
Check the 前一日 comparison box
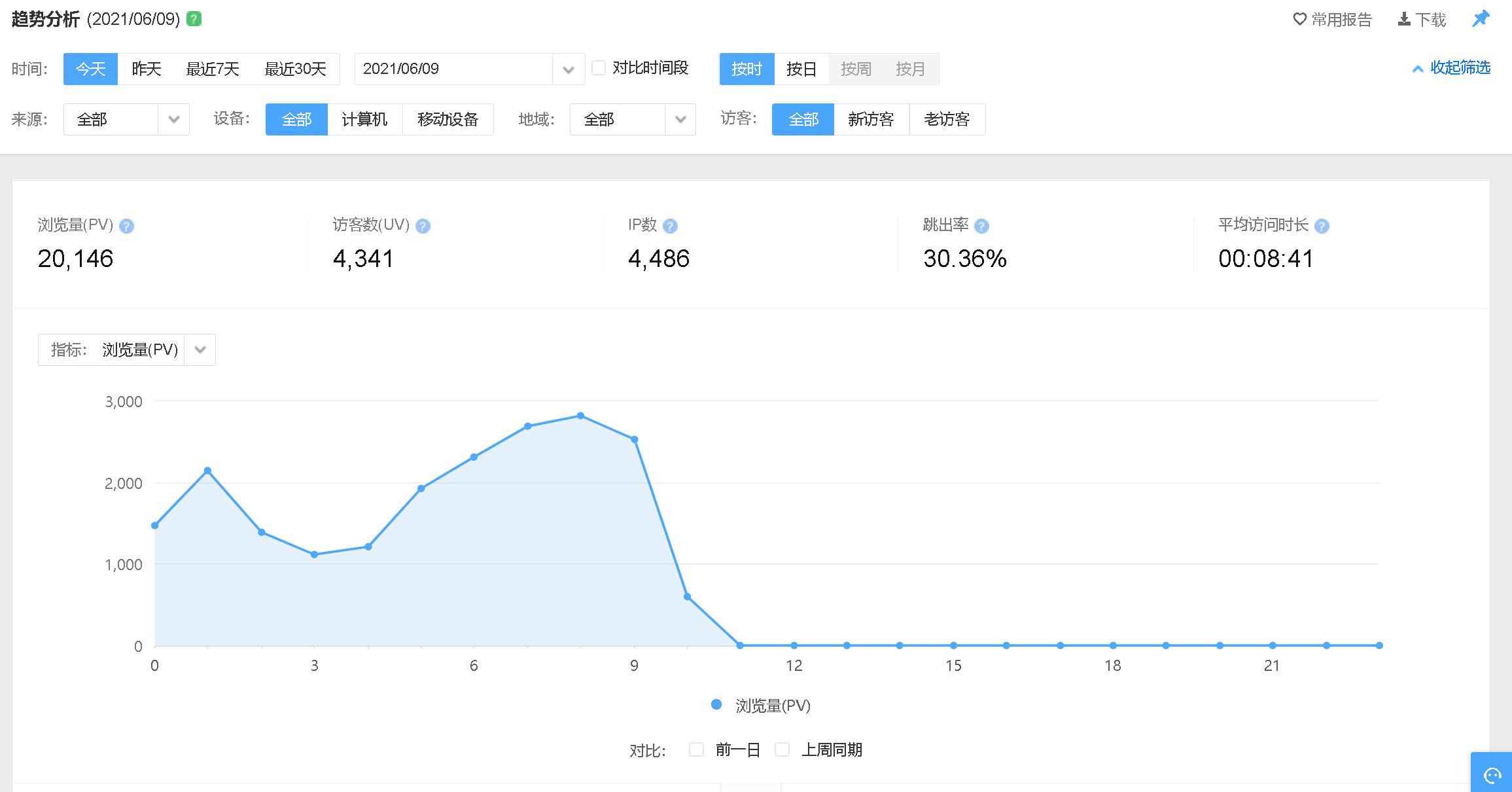pos(696,749)
